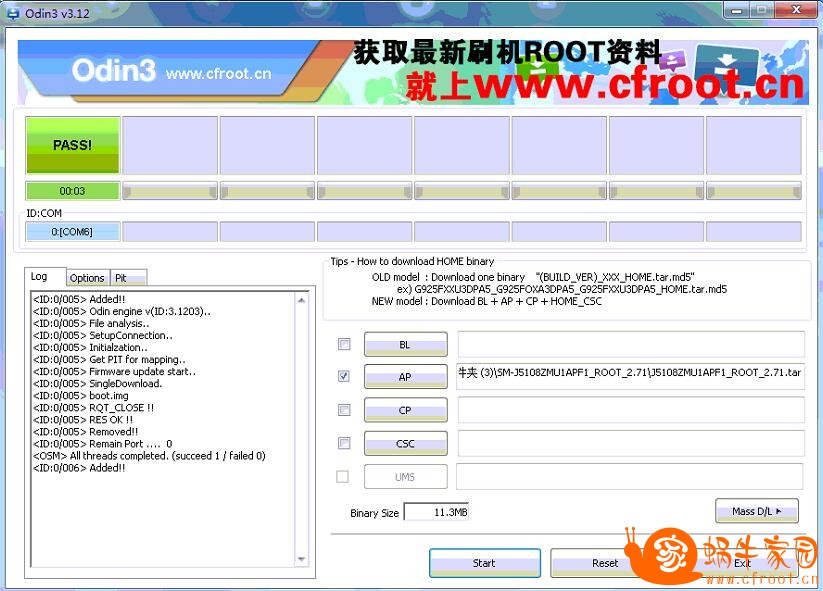Click the BL file path field

631,344
